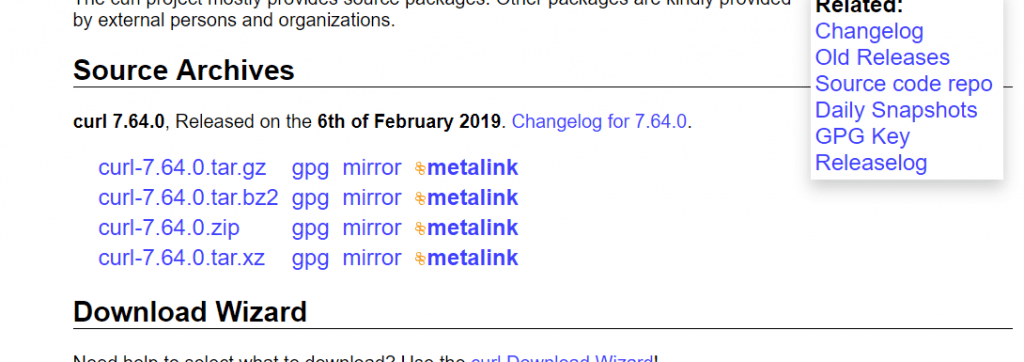Go to Old Releases page
The height and width of the screenshot is (362, 1024).
pos(882,58)
